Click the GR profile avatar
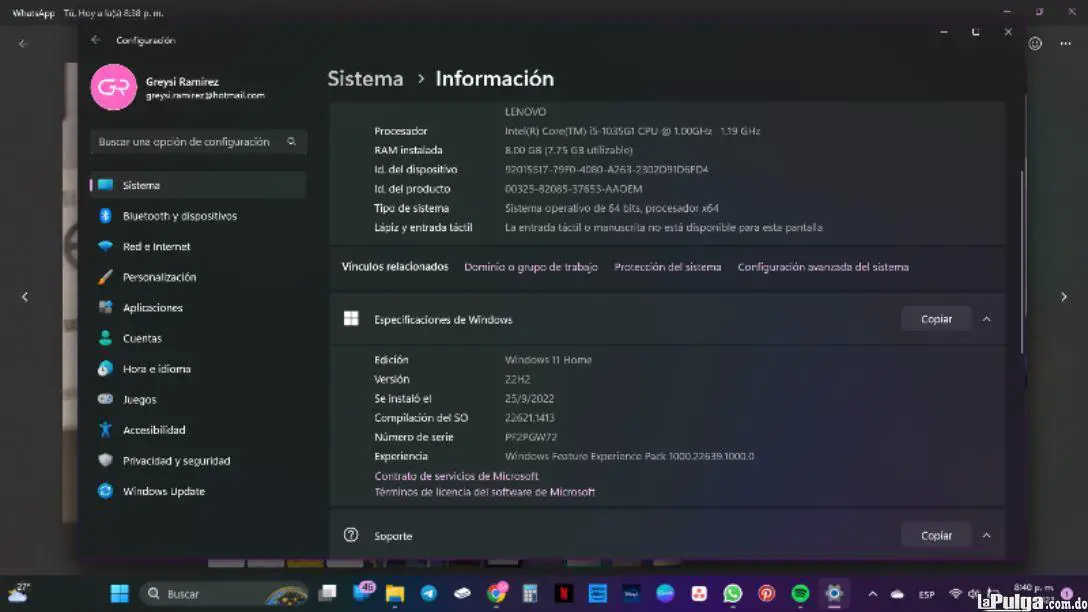Screen dimensions: 1088x612 [114, 87]
